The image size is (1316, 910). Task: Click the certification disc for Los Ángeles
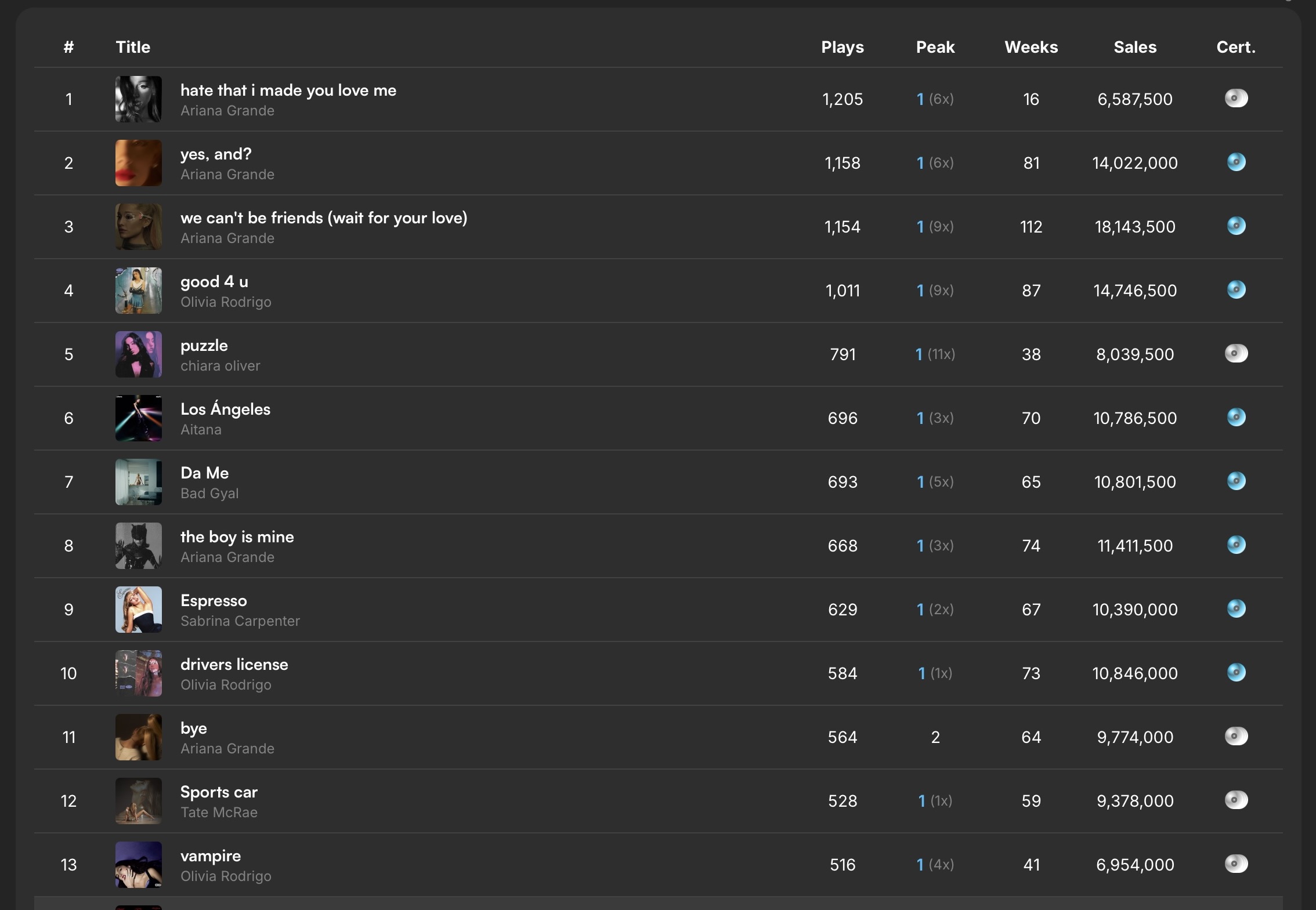(1236, 417)
